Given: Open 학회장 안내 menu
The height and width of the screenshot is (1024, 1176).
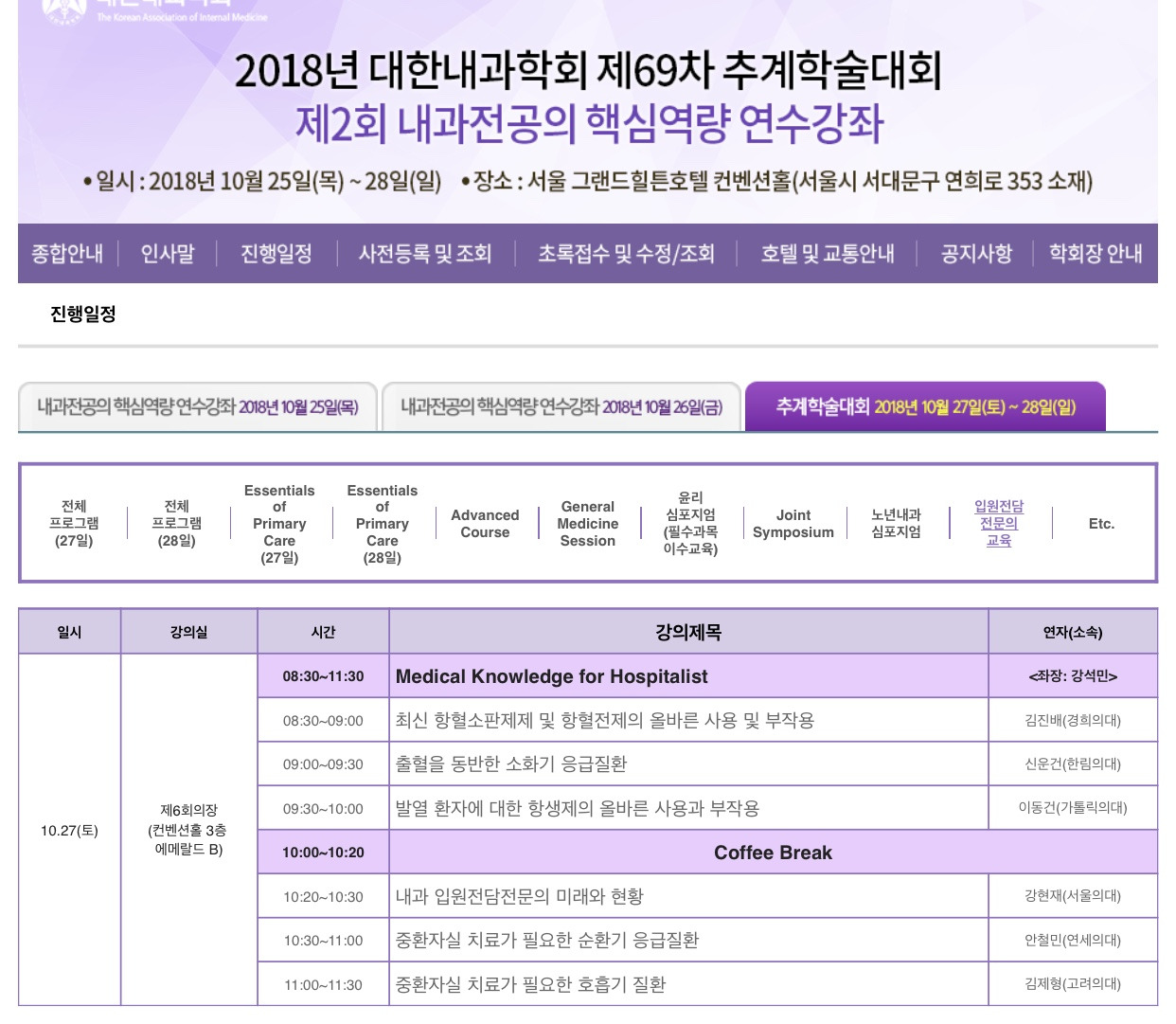Looking at the screenshot, I should coord(1096,254).
